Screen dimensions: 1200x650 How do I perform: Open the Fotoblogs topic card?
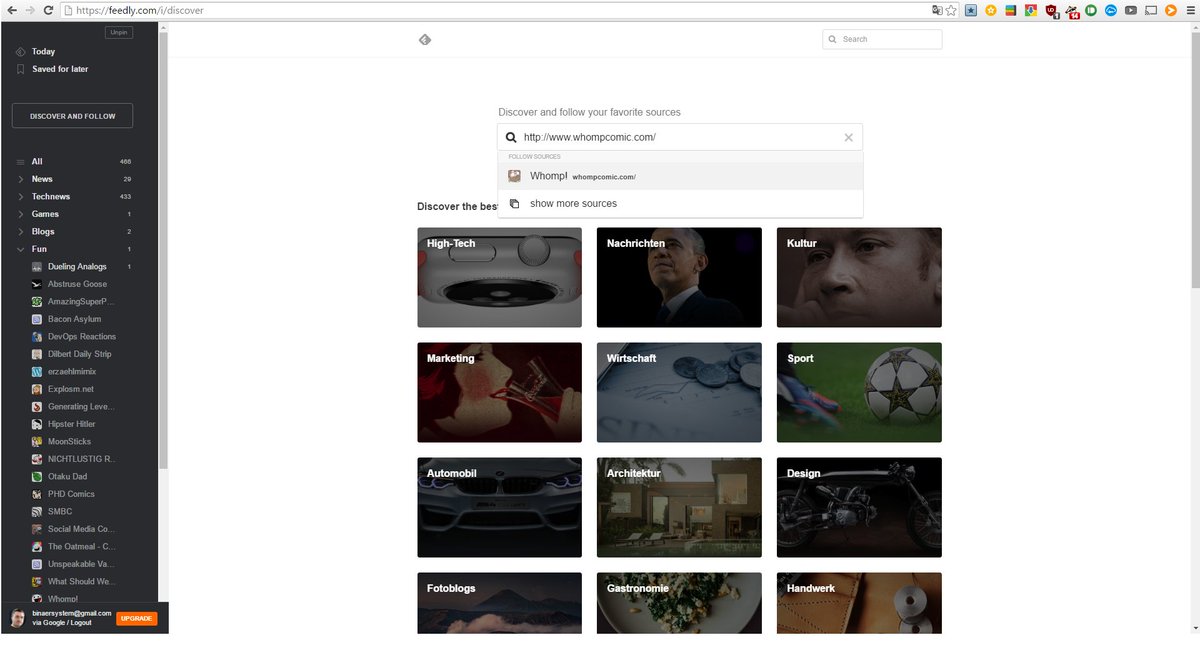[500, 603]
